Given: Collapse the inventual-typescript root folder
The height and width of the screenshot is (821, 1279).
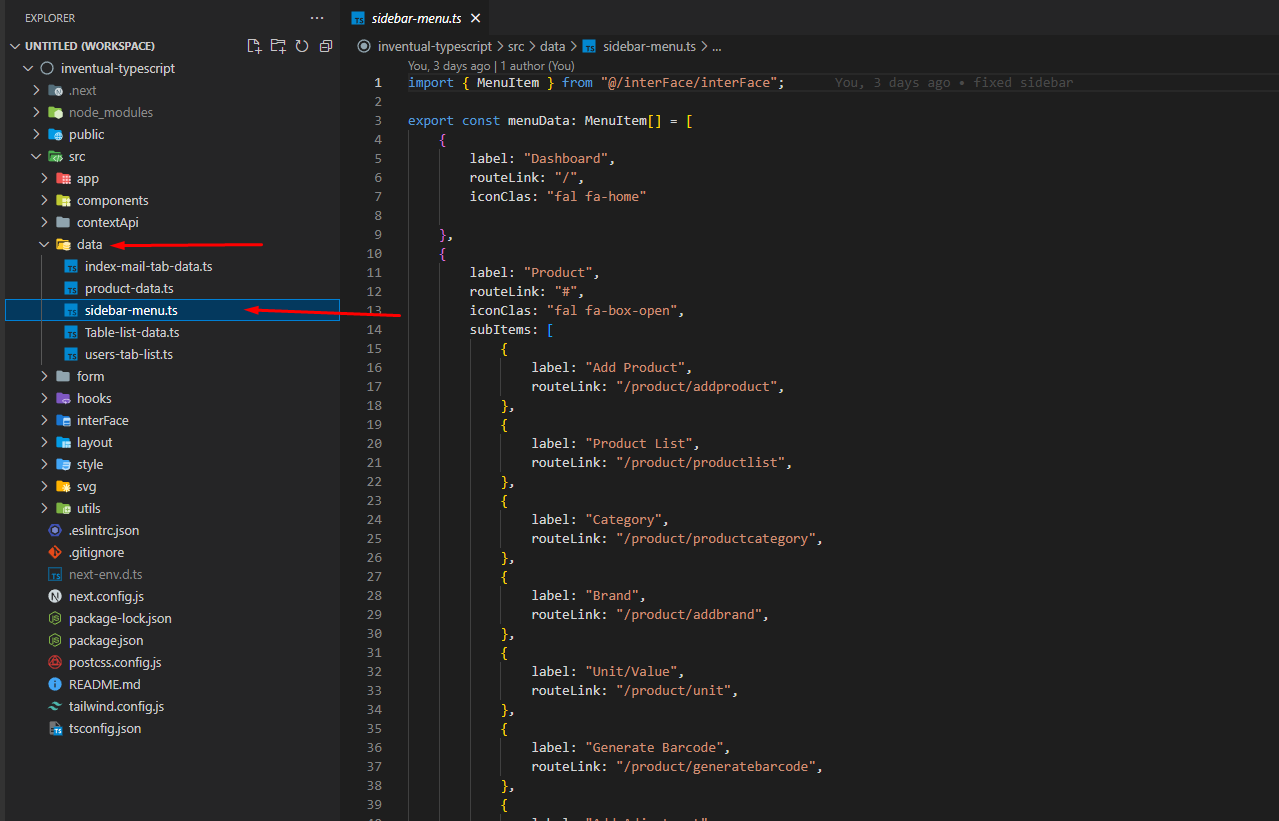Looking at the screenshot, I should [28, 68].
